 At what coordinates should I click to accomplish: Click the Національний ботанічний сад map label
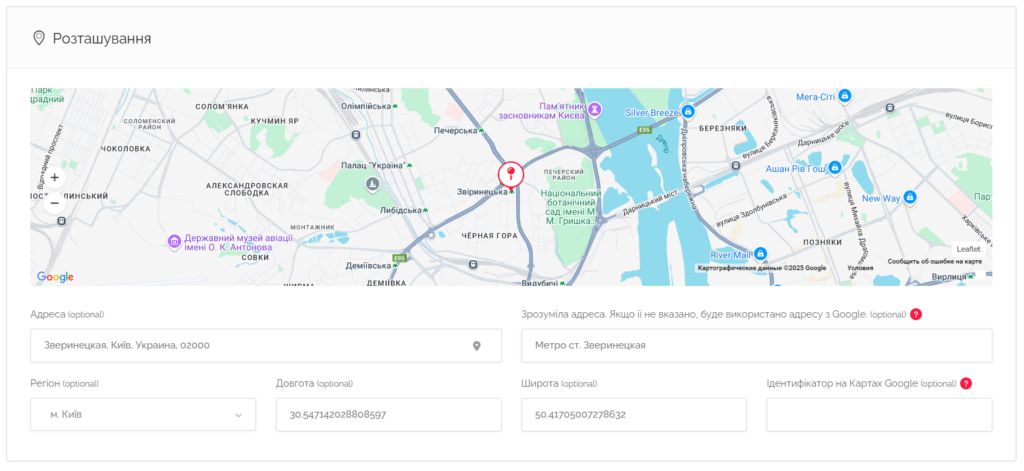[571, 207]
